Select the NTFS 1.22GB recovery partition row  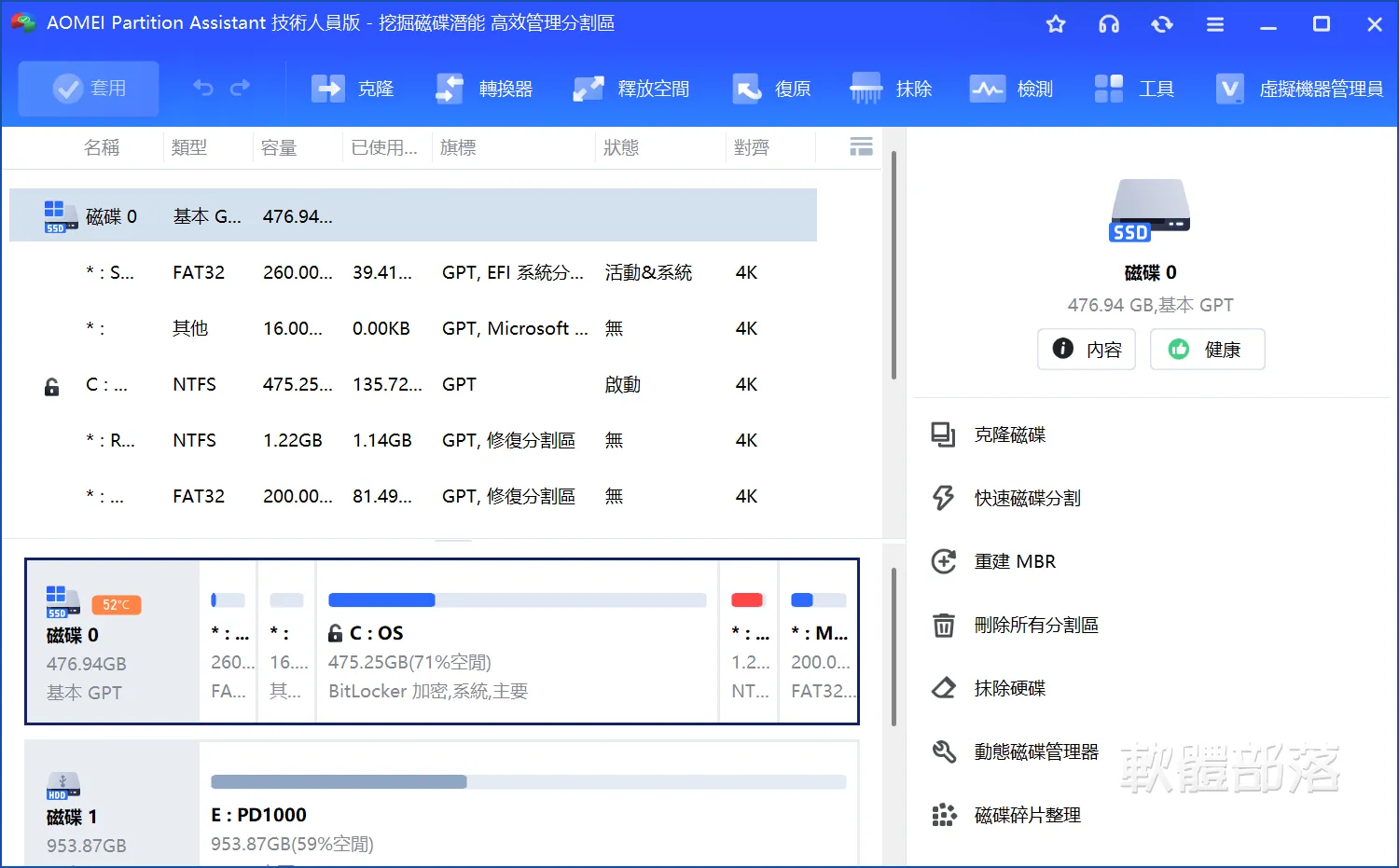(x=413, y=440)
